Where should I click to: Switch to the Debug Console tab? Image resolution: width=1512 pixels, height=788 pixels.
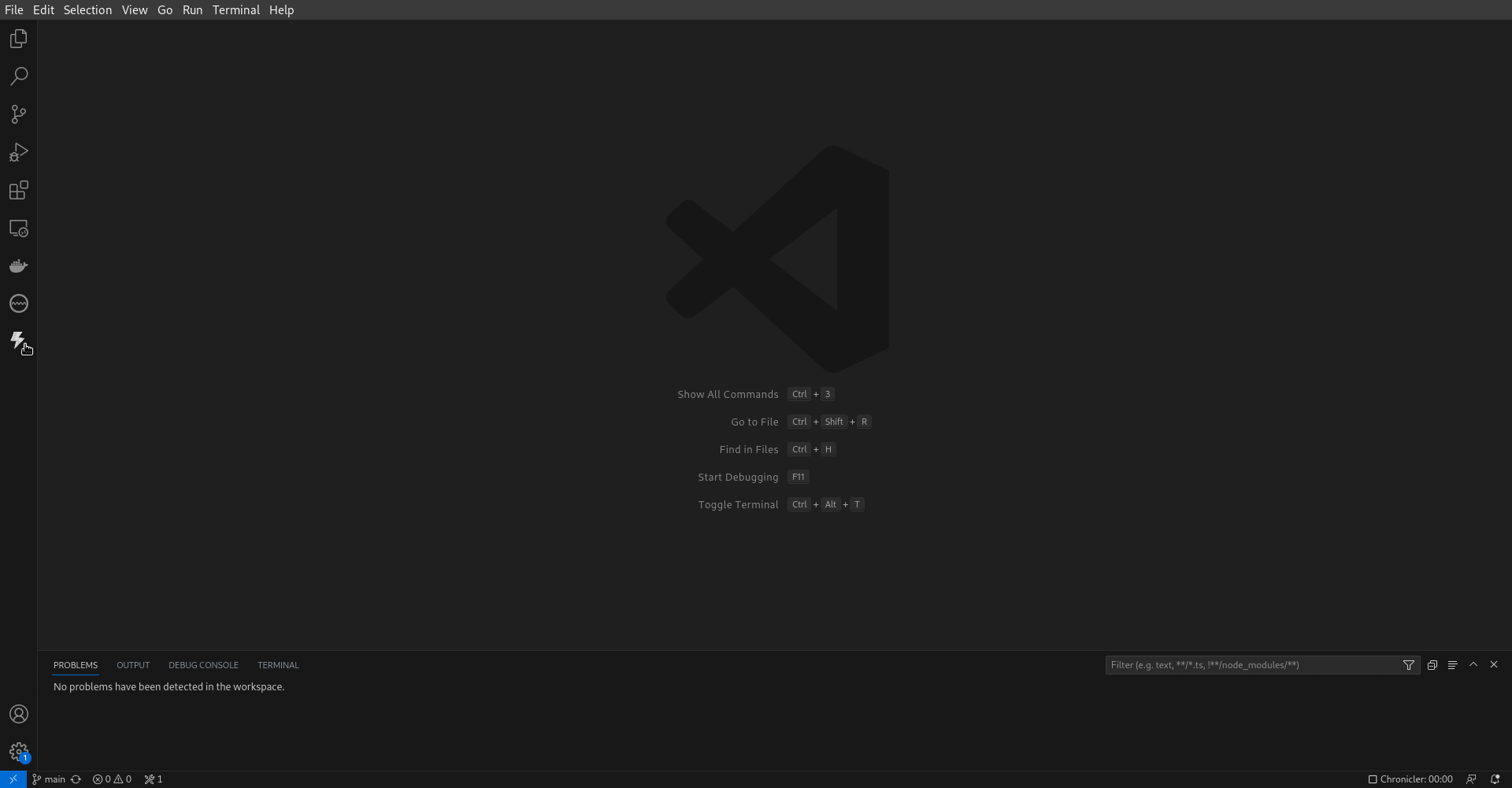tap(203, 665)
